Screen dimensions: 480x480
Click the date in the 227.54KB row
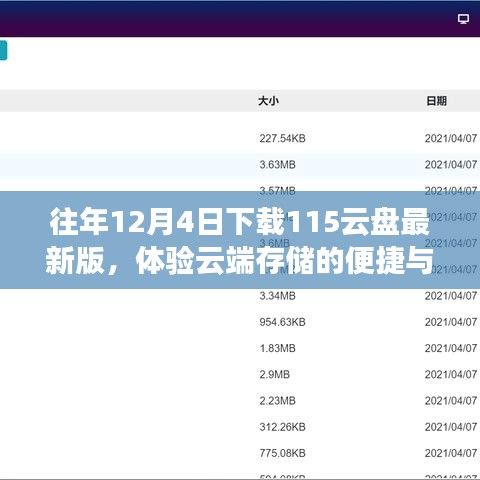(x=451, y=138)
